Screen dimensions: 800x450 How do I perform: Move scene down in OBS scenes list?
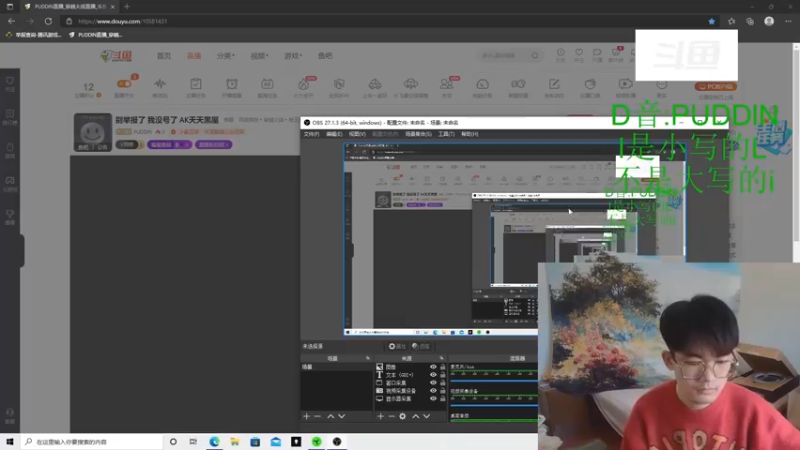coord(342,416)
